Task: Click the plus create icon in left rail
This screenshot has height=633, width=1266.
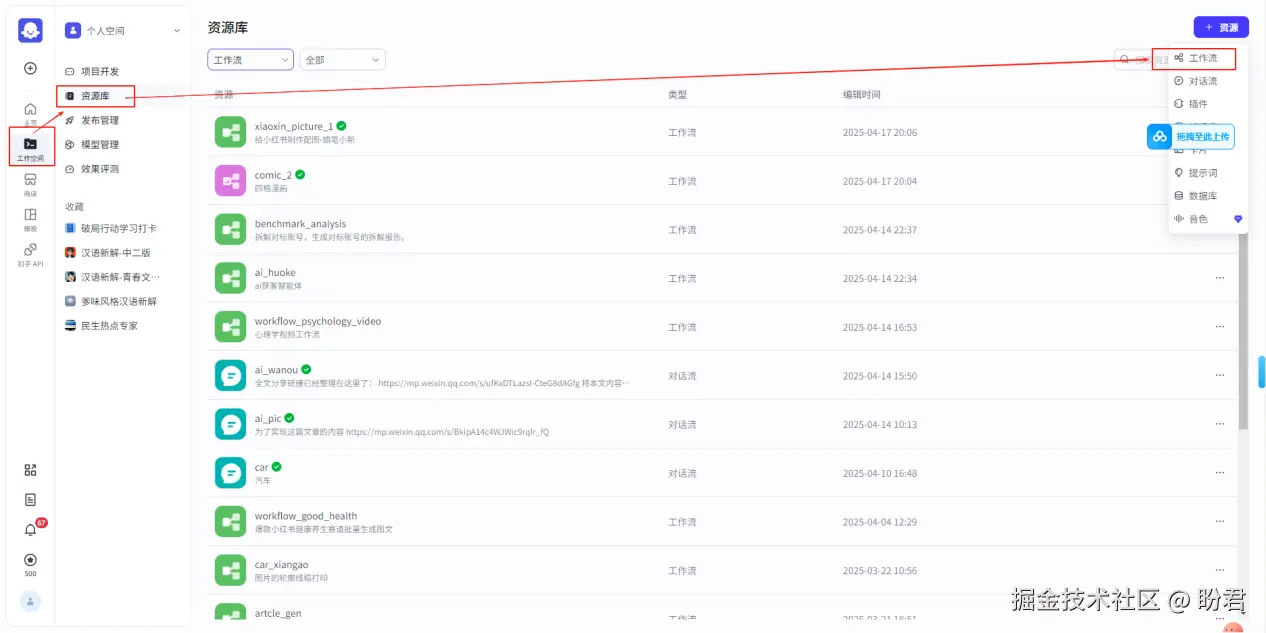Action: pos(30,69)
